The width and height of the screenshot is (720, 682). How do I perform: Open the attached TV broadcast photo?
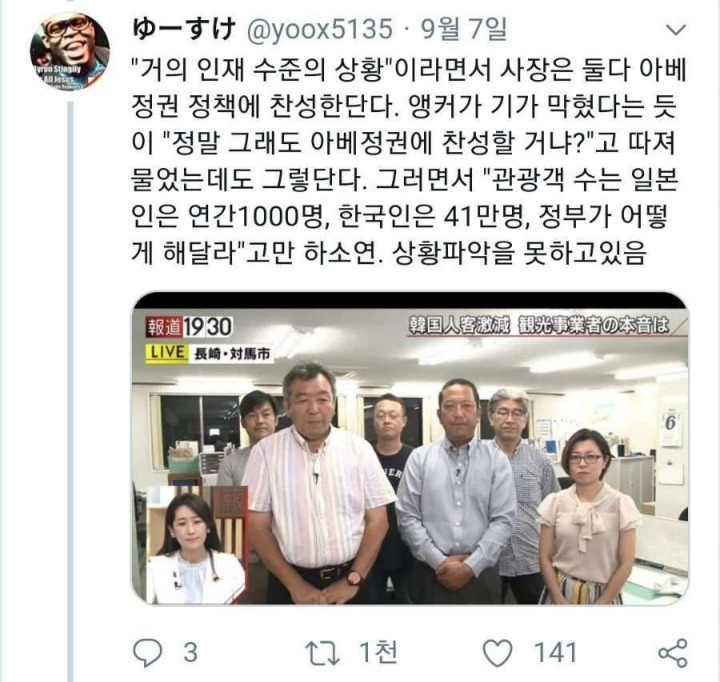click(x=411, y=449)
